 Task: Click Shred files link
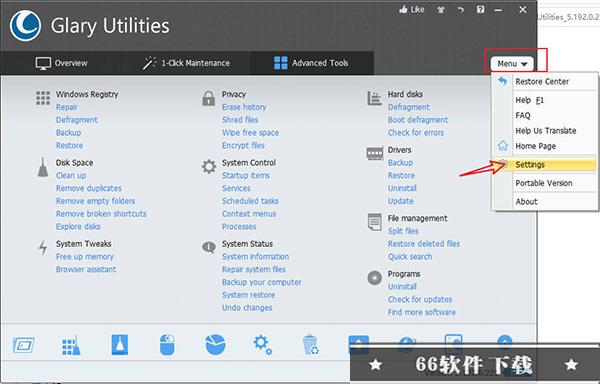[x=240, y=120]
